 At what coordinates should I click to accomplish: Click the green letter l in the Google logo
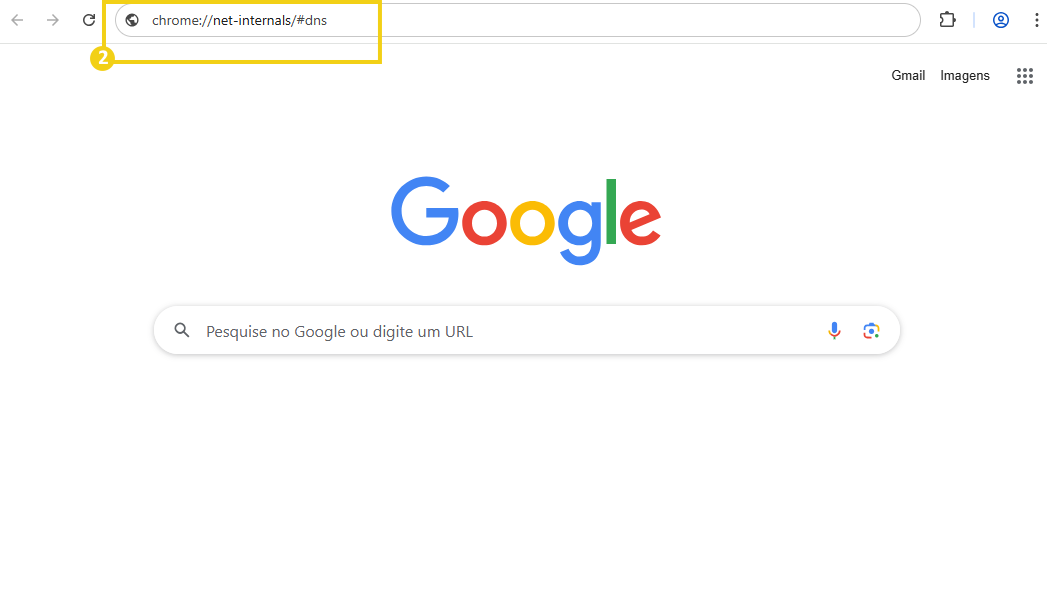[610, 211]
